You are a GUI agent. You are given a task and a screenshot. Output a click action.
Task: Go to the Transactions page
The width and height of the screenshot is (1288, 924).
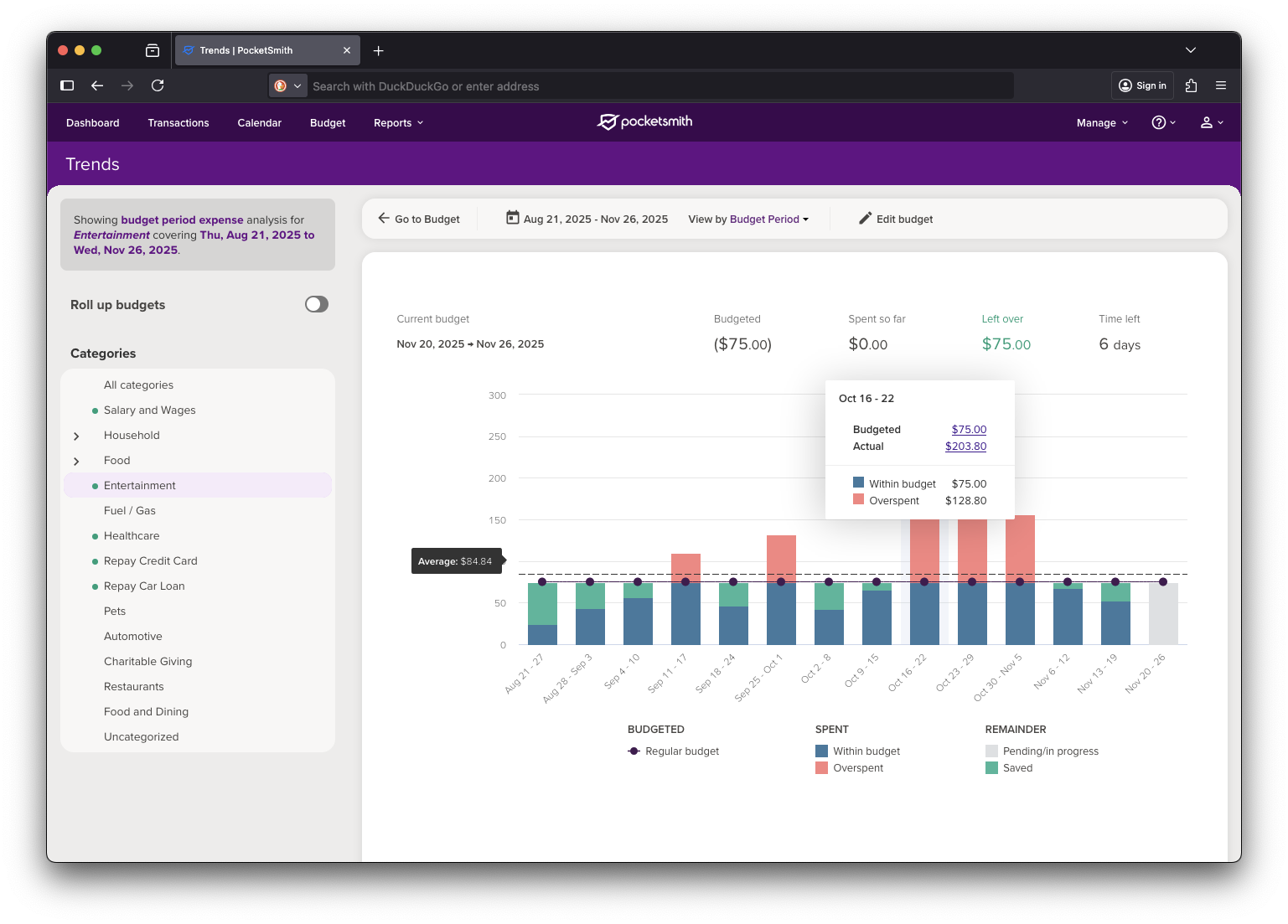(x=178, y=123)
